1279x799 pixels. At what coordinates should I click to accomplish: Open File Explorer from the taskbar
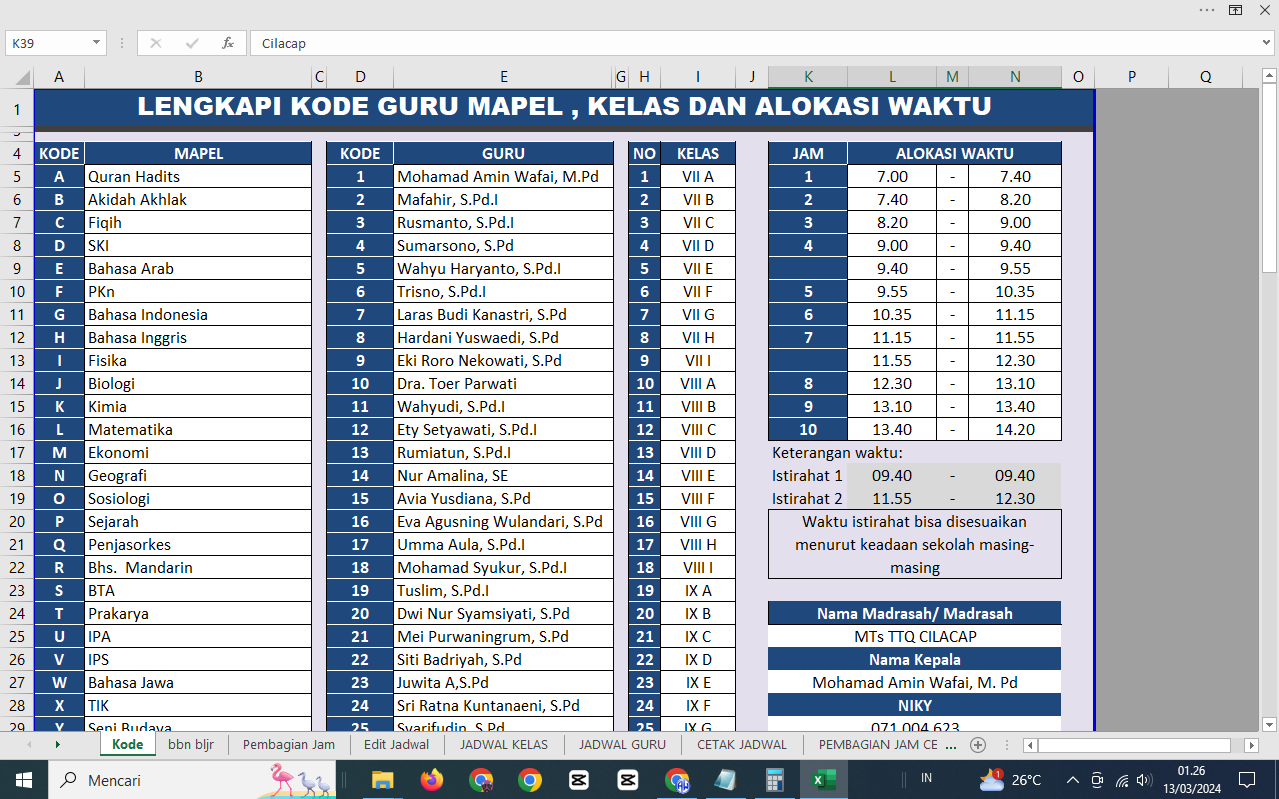coord(383,780)
